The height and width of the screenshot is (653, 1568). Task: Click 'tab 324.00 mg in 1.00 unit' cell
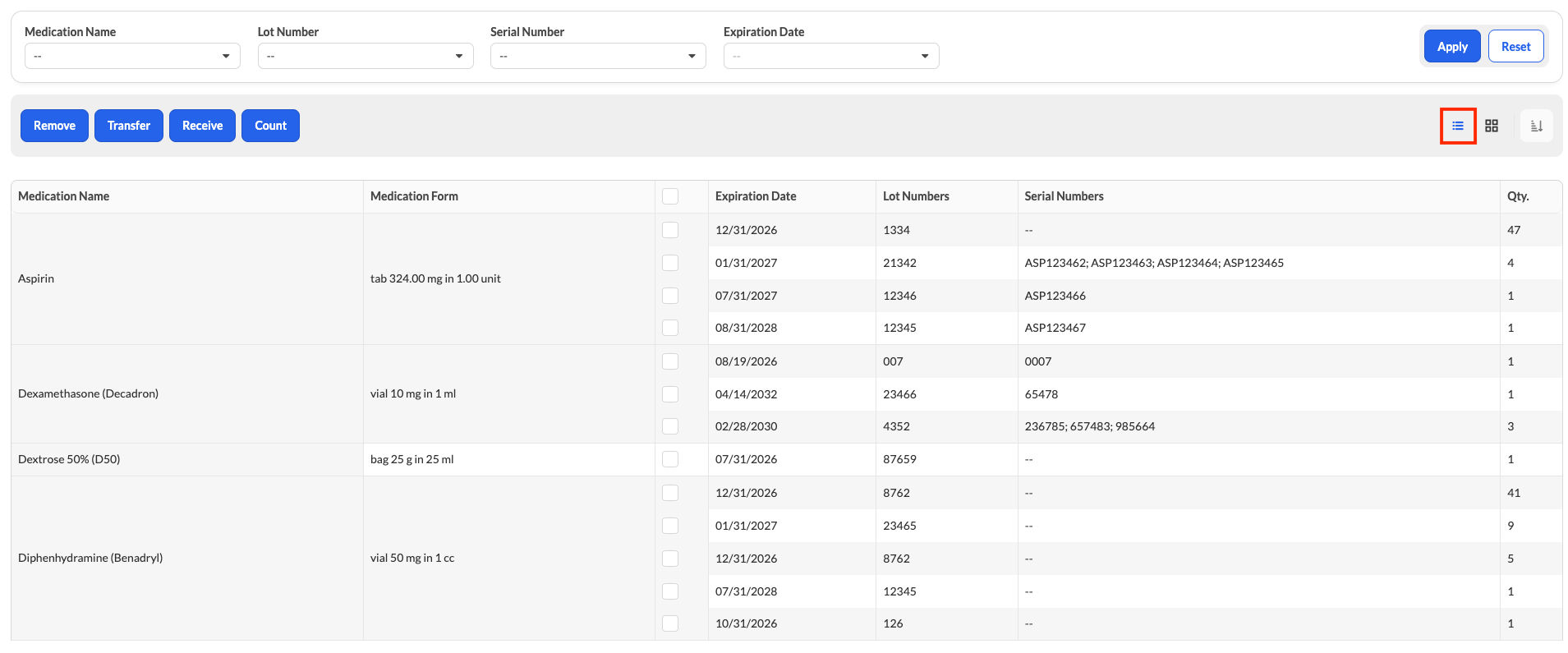point(509,278)
